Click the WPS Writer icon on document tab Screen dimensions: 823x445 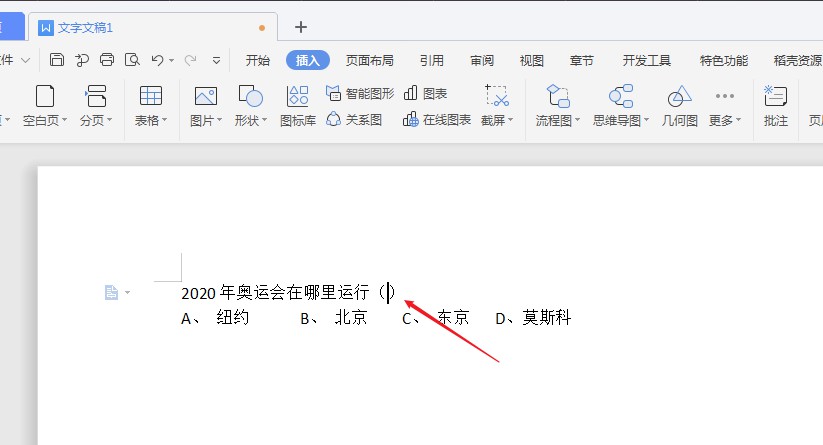click(46, 27)
